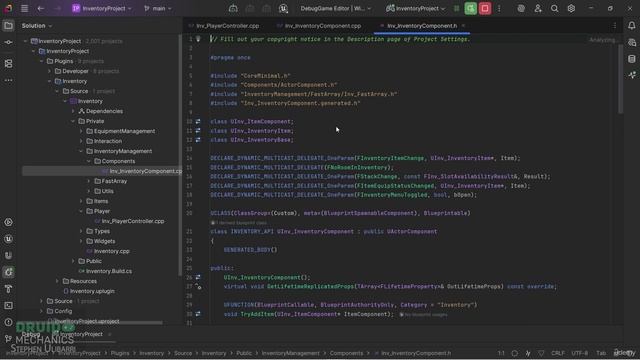
Task: Open the Problems tool window icon
Action: tap(8, 322)
